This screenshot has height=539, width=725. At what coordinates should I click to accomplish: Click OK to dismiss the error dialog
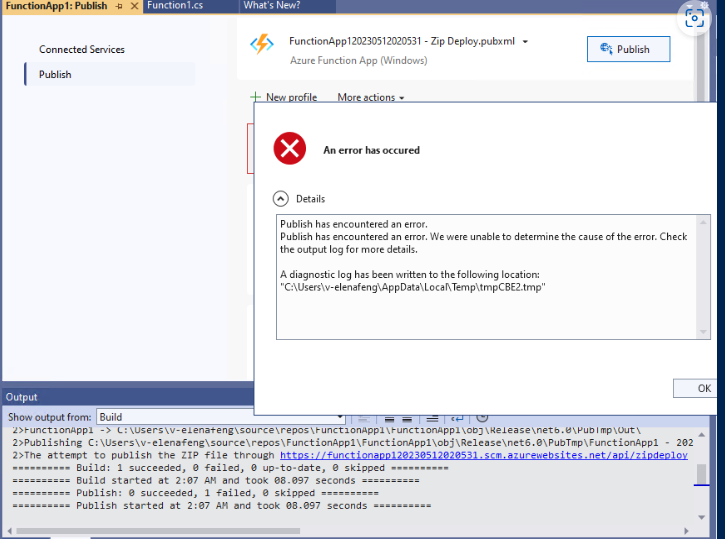point(695,388)
